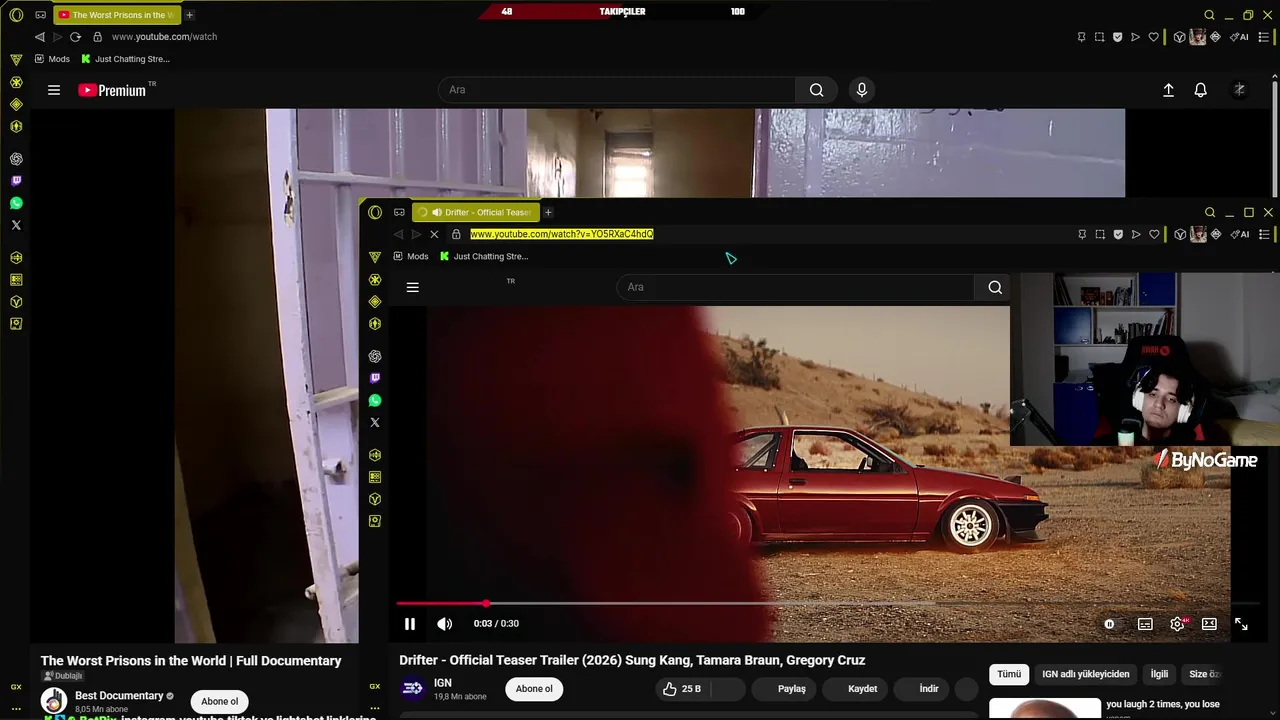Subscribe to IGN with Abone ol
This screenshot has width=1280, height=720.
tap(534, 689)
